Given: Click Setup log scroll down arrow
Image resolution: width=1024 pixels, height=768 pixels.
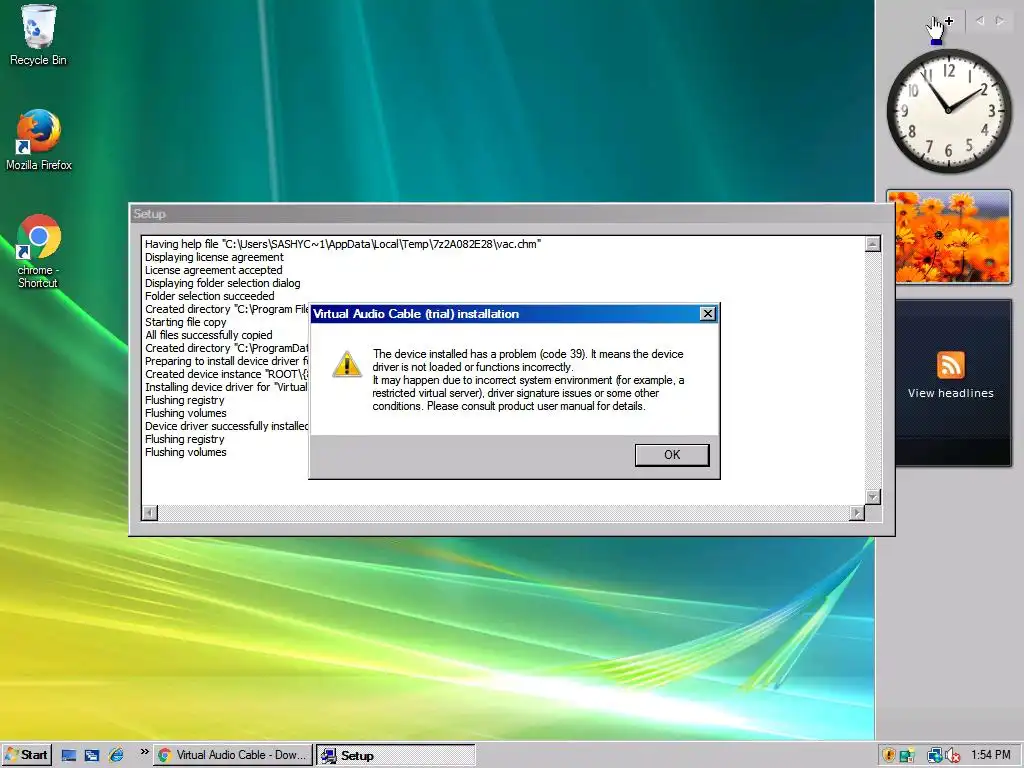Looking at the screenshot, I should 872,497.
